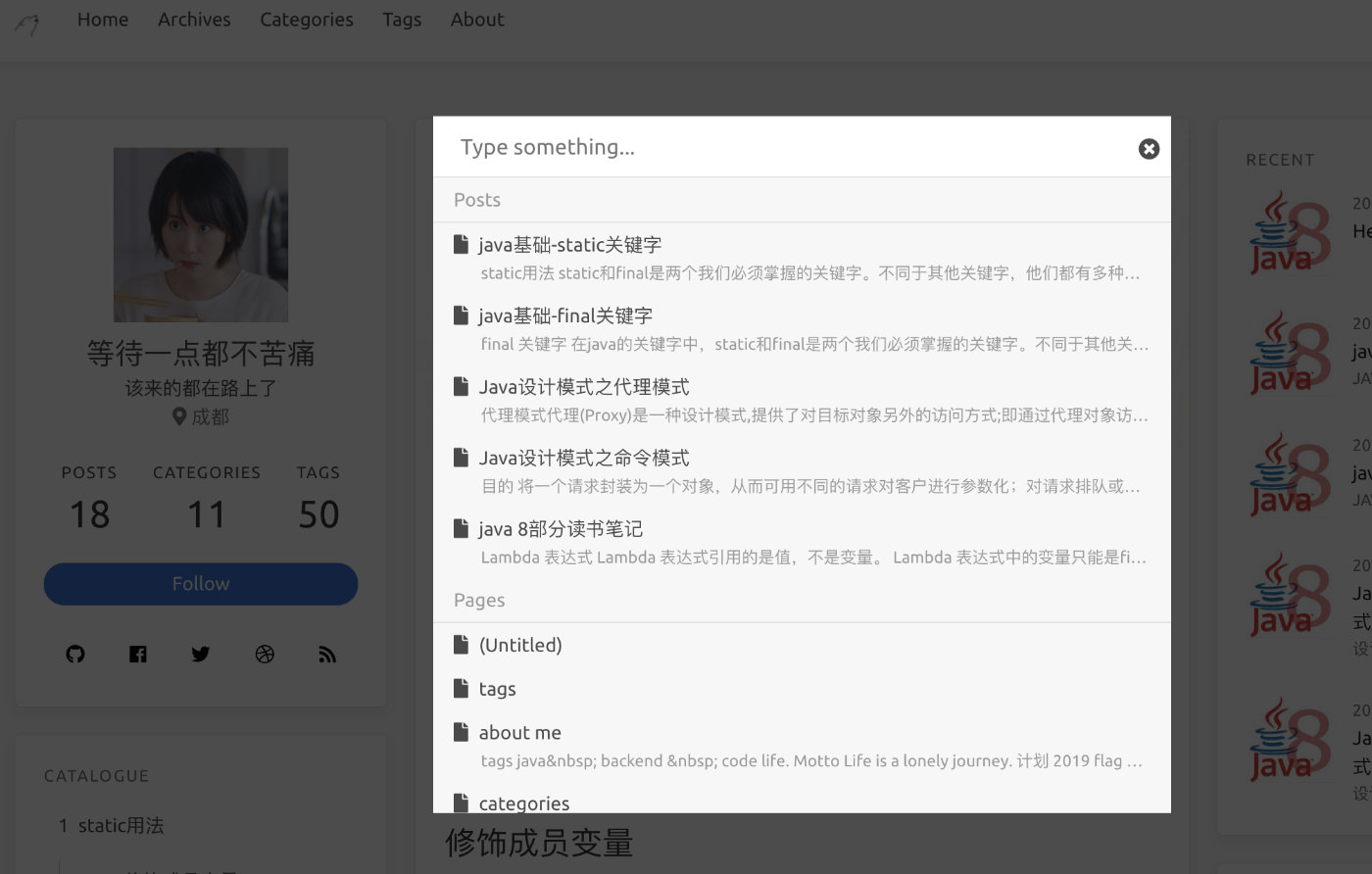
Task: Go to the Categories navigation link
Action: [x=306, y=20]
